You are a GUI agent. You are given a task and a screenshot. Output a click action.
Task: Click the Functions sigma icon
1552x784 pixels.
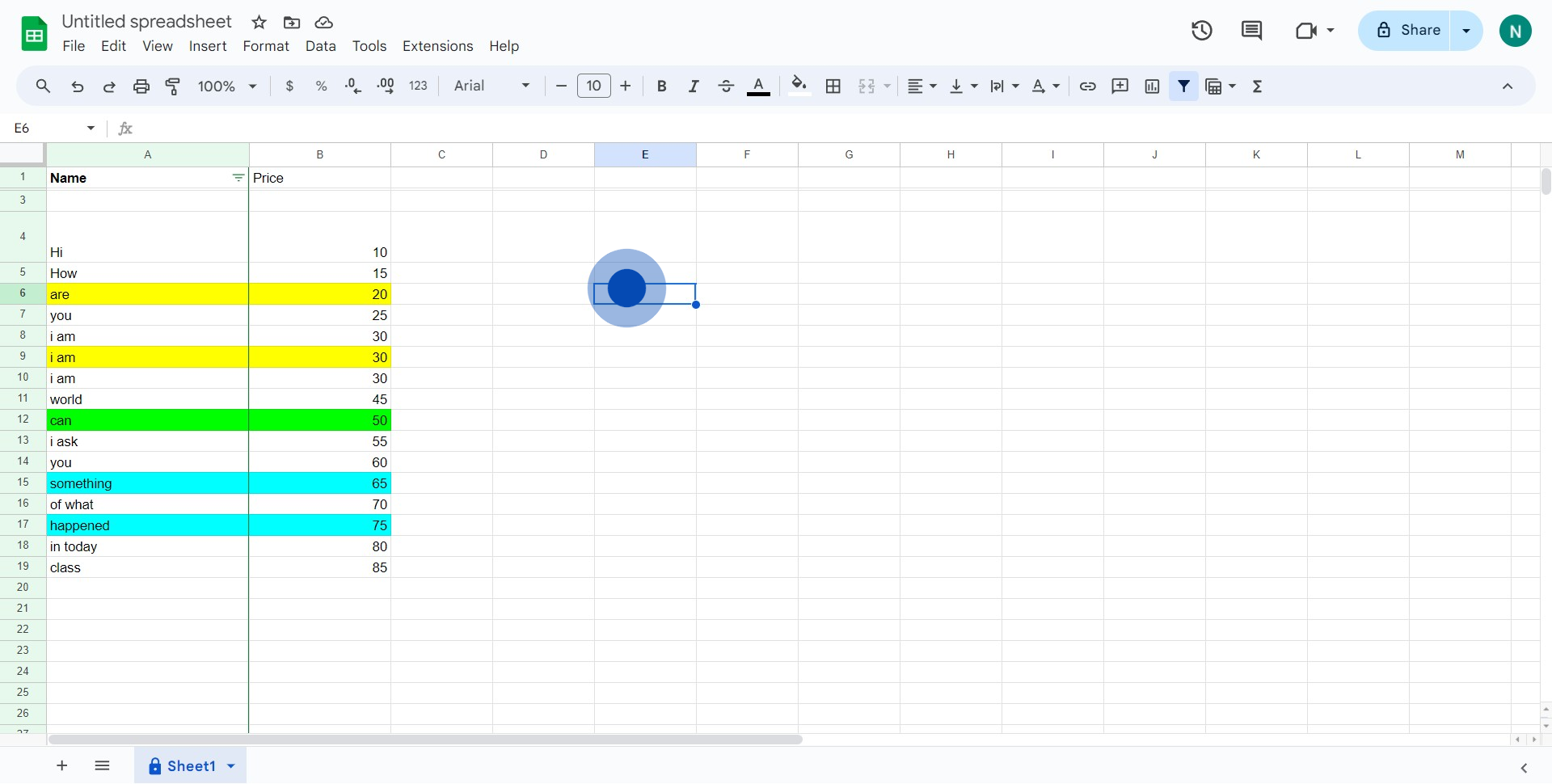pos(1257,86)
